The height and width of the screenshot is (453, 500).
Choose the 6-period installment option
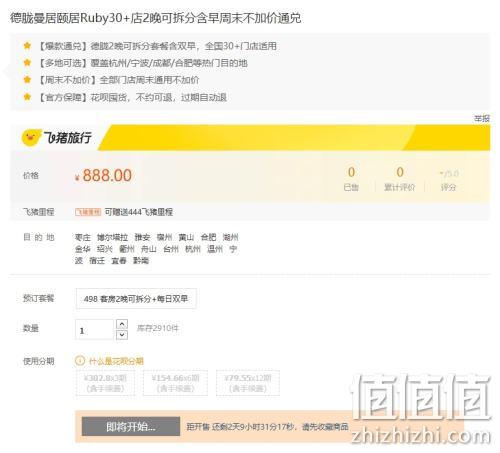pos(175,383)
